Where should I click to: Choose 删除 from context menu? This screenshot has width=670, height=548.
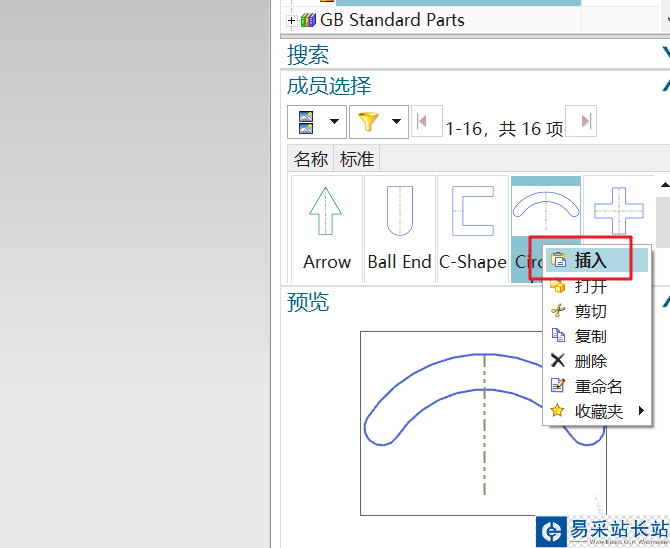[597, 361]
